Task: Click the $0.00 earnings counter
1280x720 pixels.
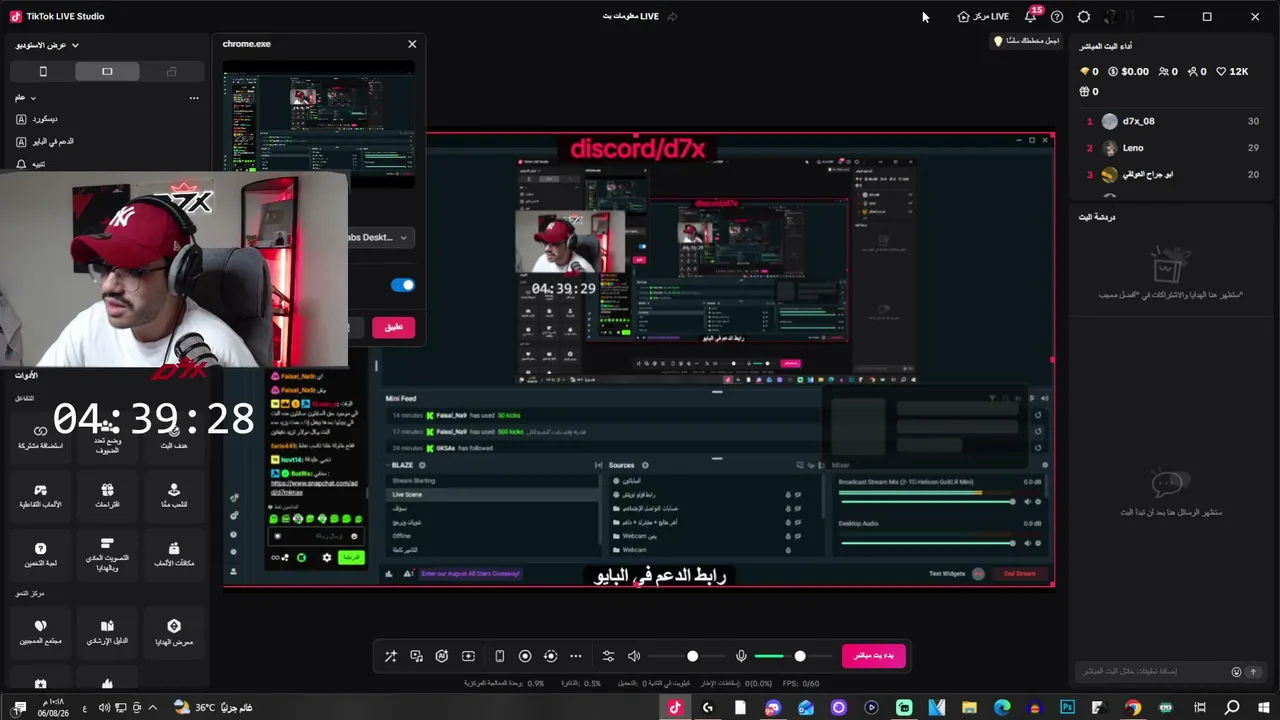Action: pos(1128,72)
